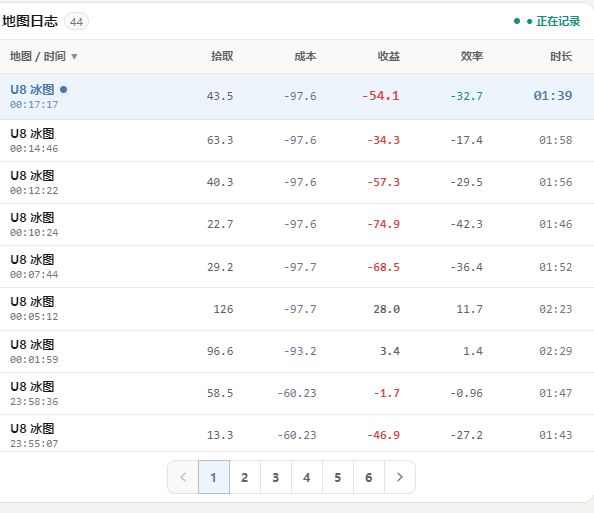Go to the previous page arrow
This screenshot has height=513, width=594.
click(183, 477)
